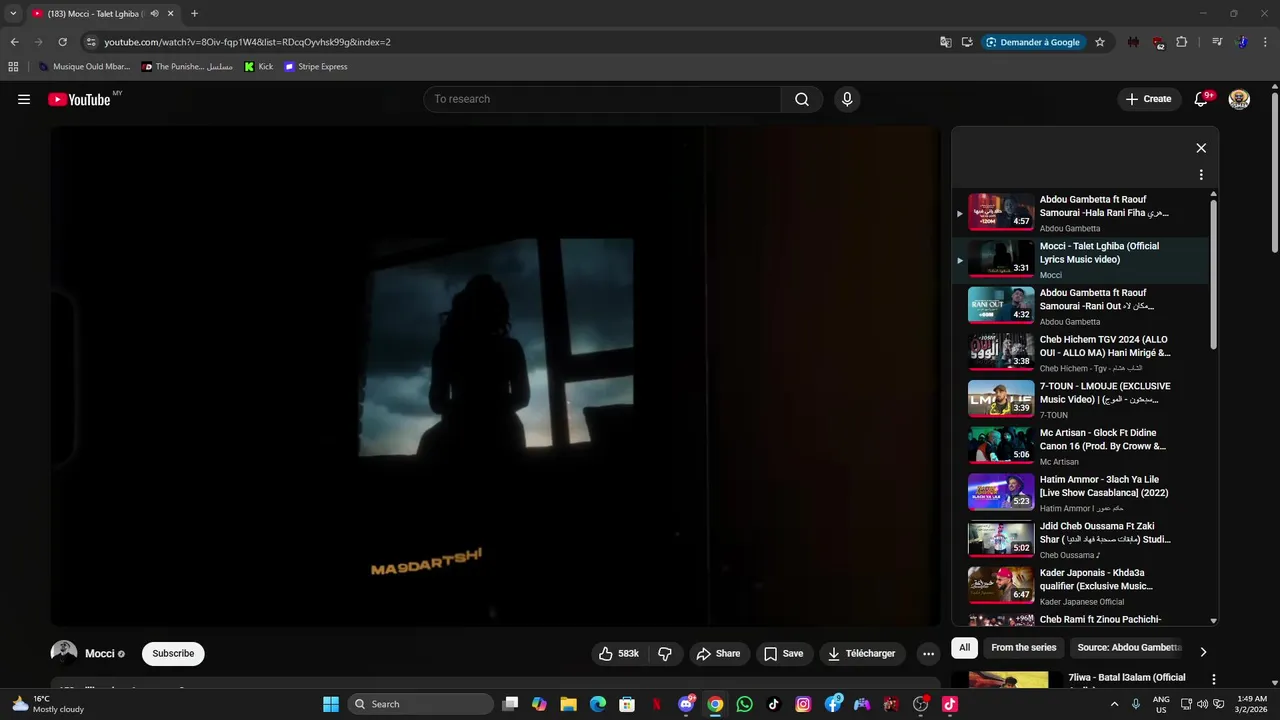Select the All filter chip
The height and width of the screenshot is (720, 1280).
tap(964, 648)
